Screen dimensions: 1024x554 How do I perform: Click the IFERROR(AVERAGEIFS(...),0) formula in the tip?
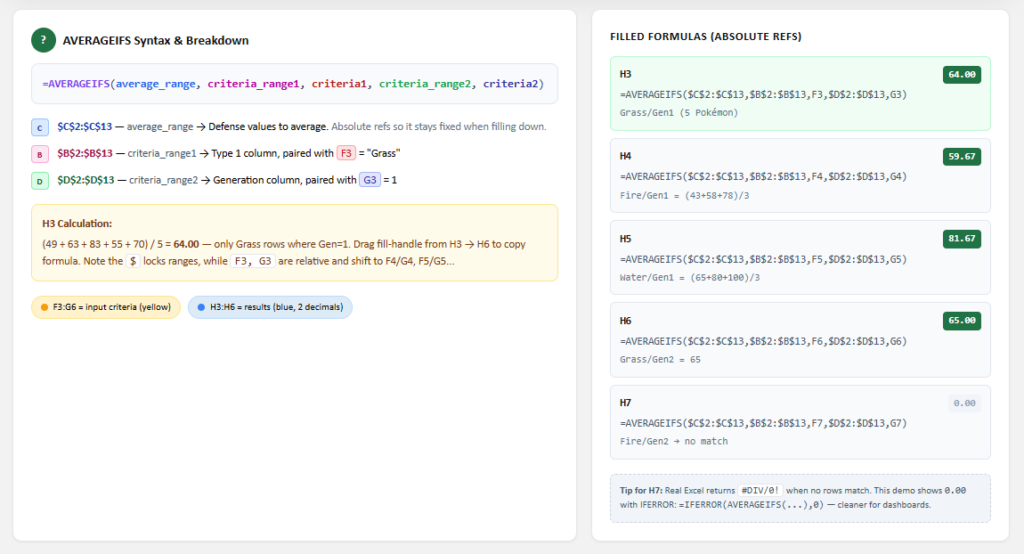749,505
